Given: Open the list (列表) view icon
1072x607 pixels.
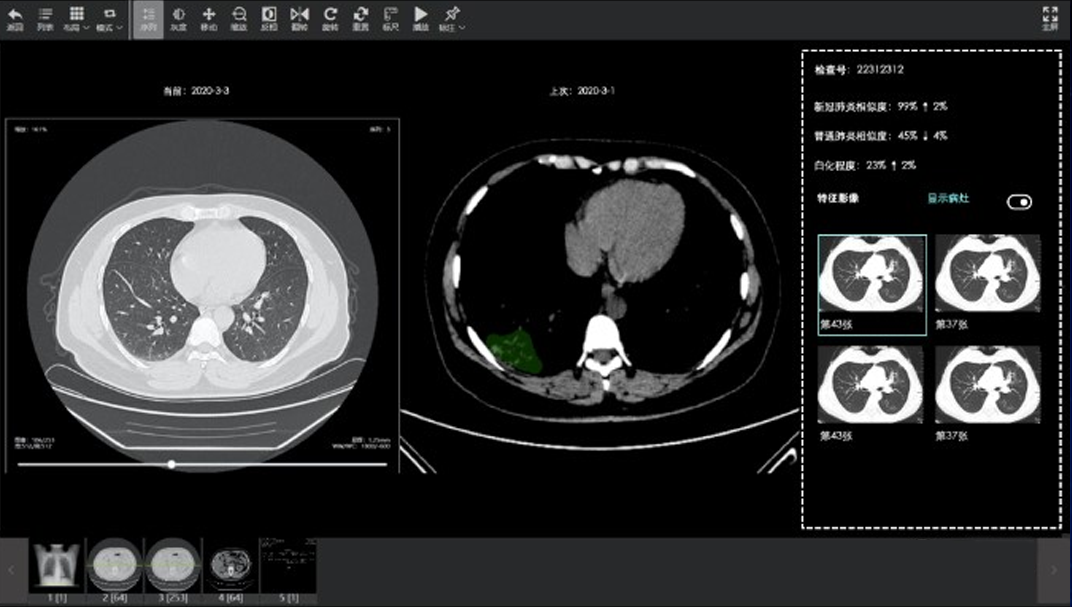Looking at the screenshot, I should pos(45,18).
